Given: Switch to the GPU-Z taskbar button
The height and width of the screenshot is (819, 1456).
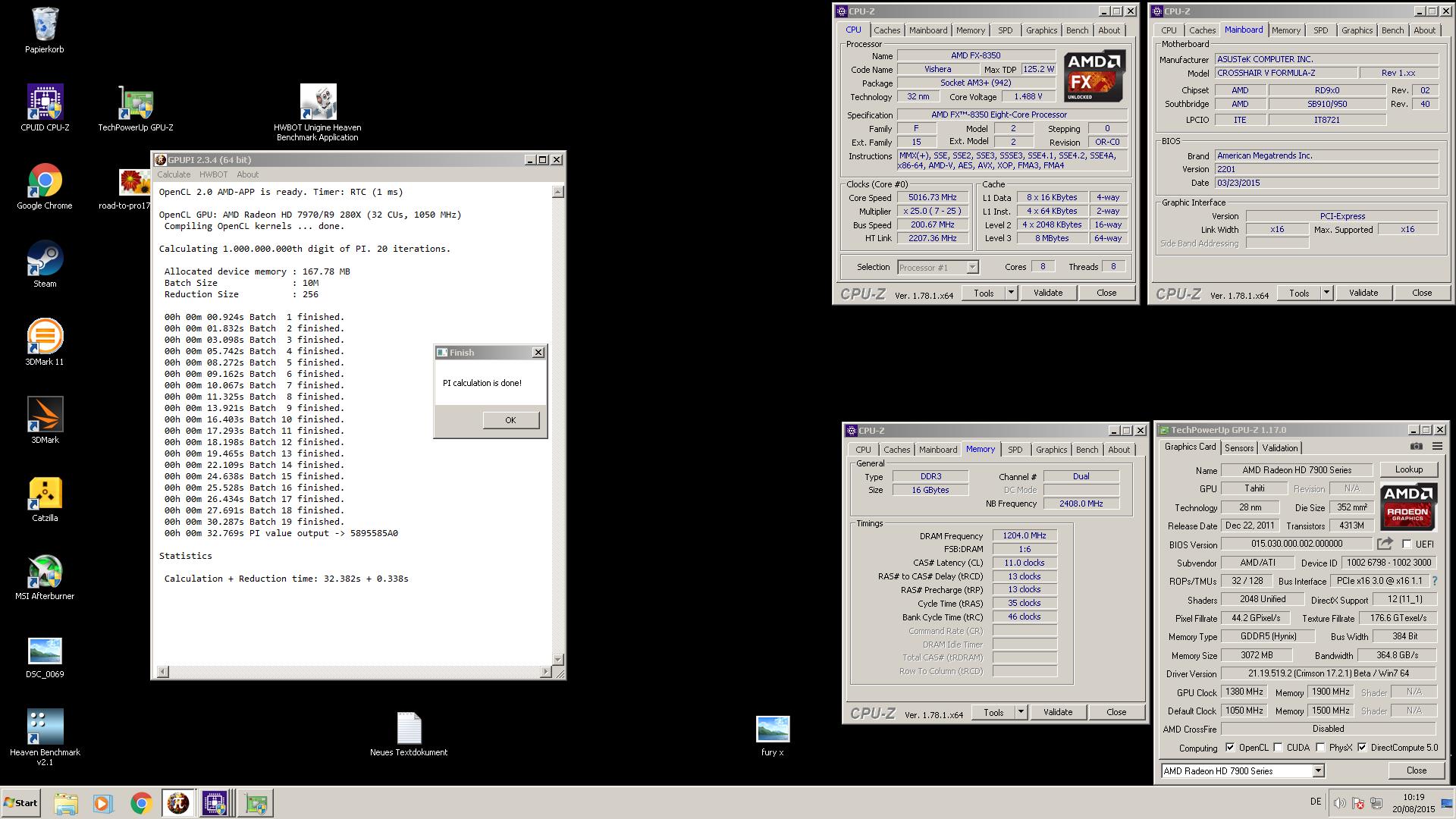Looking at the screenshot, I should tap(256, 803).
